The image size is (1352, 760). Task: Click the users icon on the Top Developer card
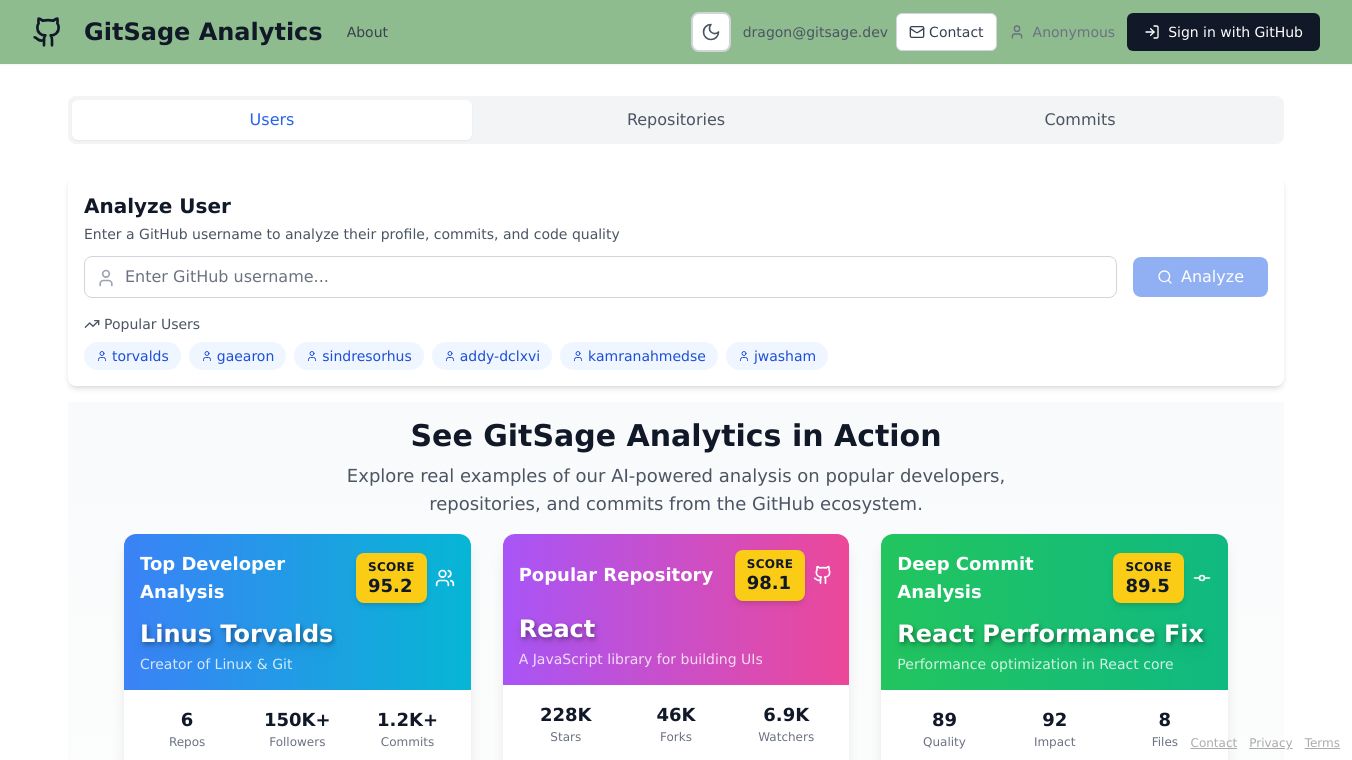pos(445,578)
